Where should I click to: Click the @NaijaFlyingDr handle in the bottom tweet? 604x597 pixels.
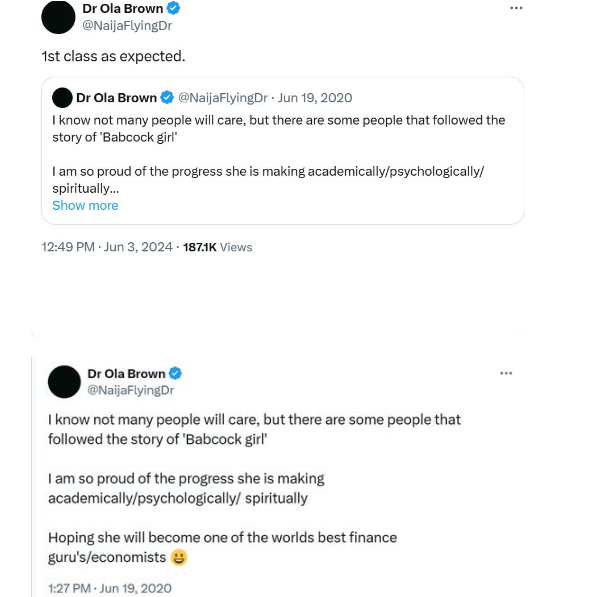tap(130, 390)
